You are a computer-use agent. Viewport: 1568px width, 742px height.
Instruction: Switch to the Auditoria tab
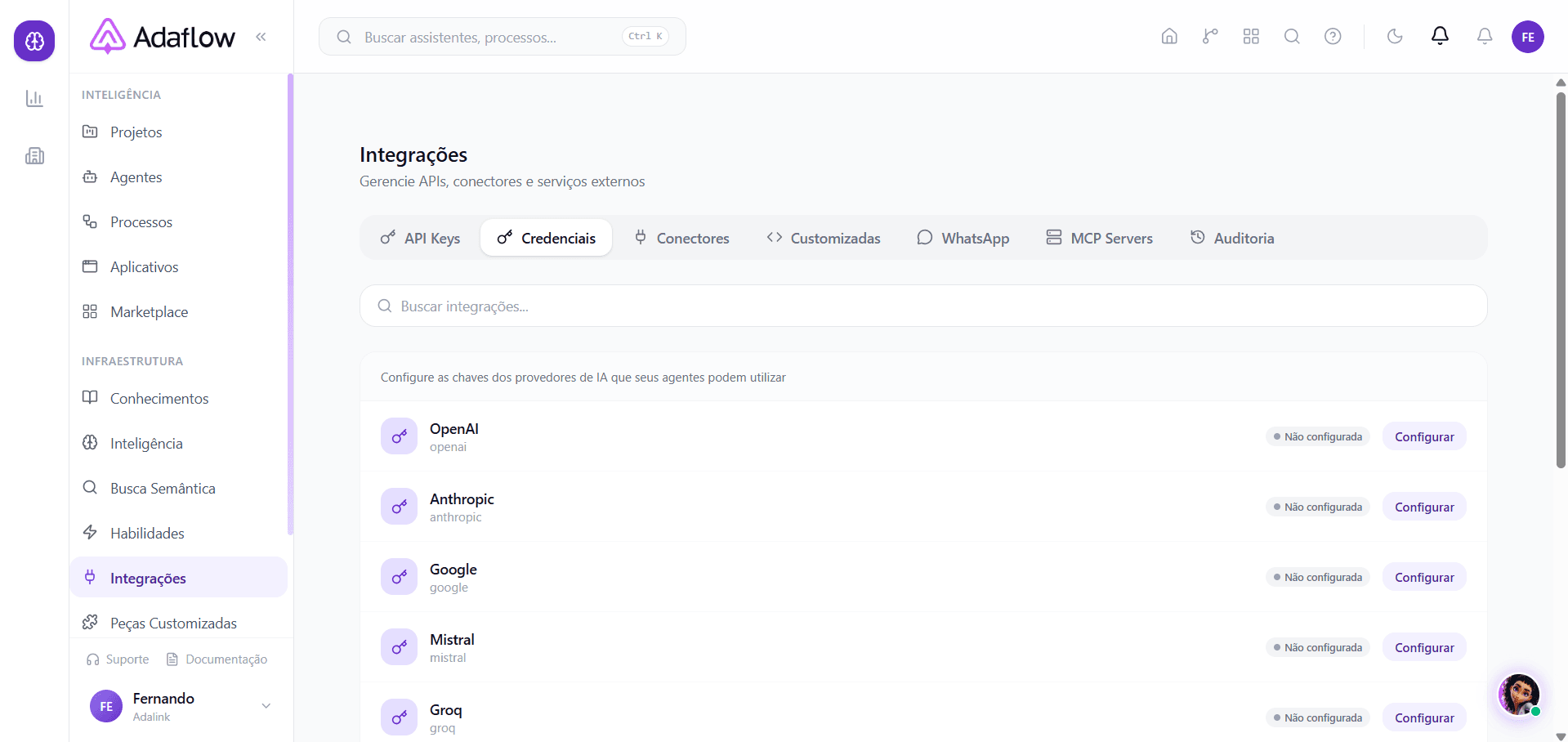click(1232, 238)
